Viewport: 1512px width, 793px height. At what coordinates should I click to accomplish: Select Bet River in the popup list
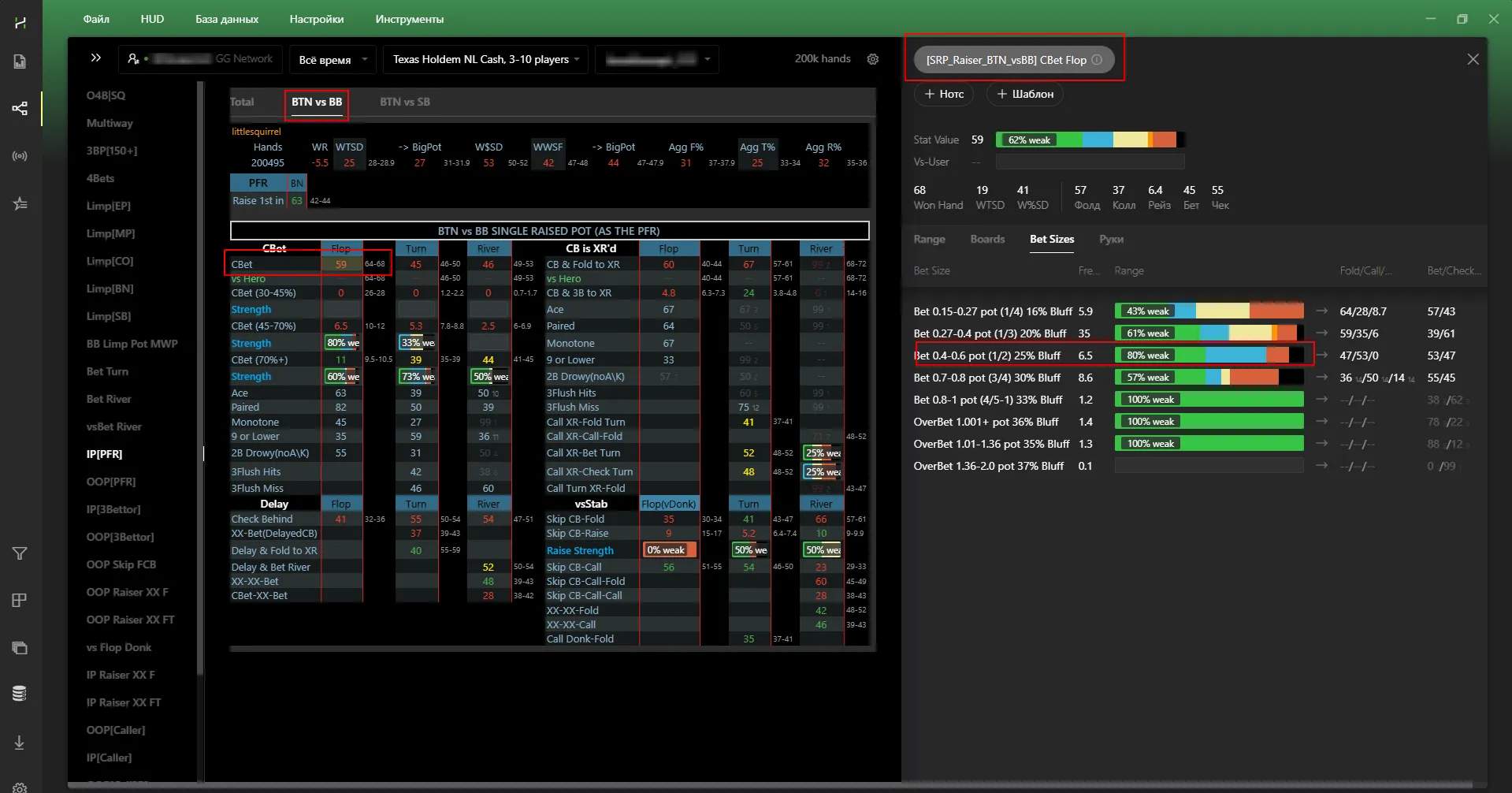point(109,399)
